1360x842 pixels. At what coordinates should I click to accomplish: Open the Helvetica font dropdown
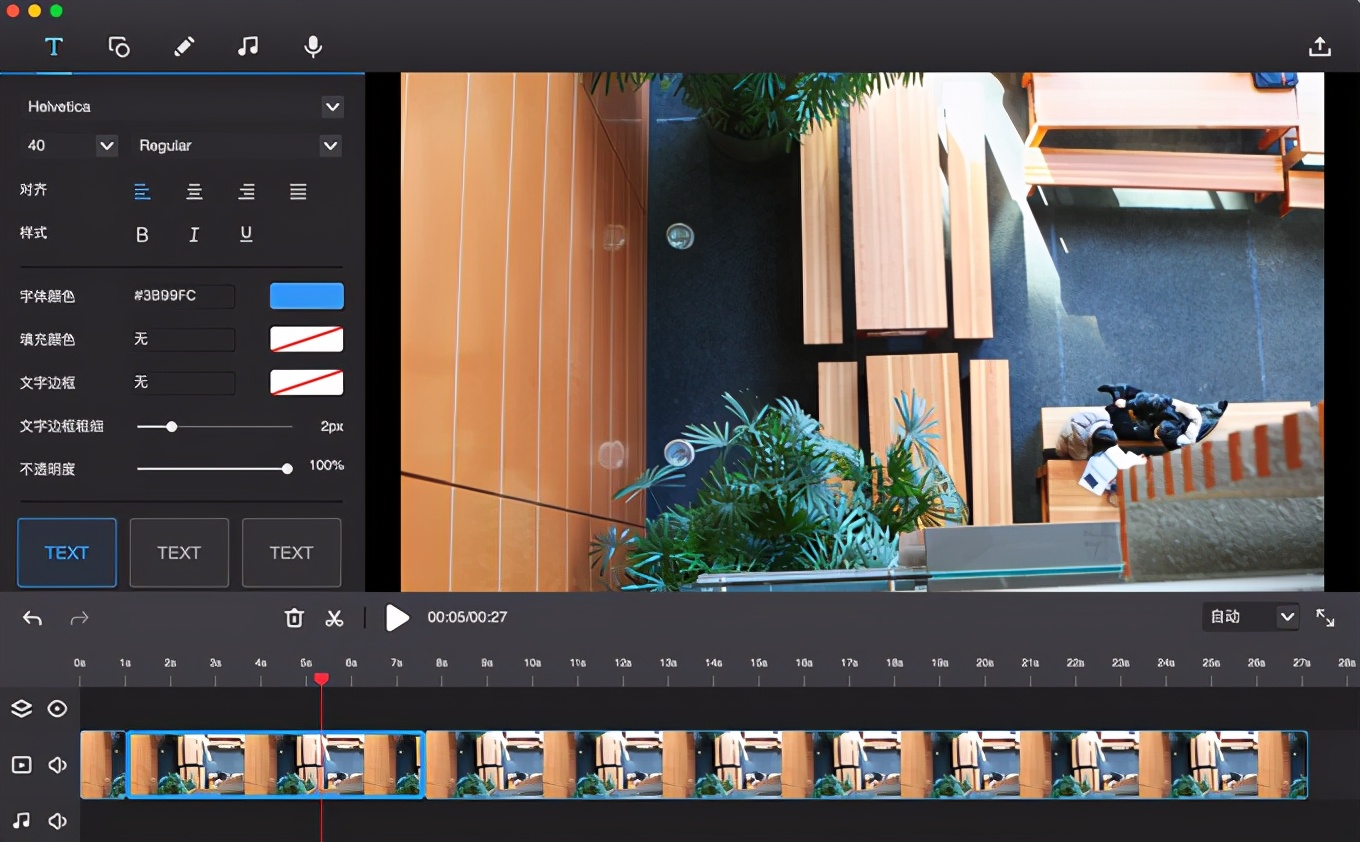pos(332,107)
